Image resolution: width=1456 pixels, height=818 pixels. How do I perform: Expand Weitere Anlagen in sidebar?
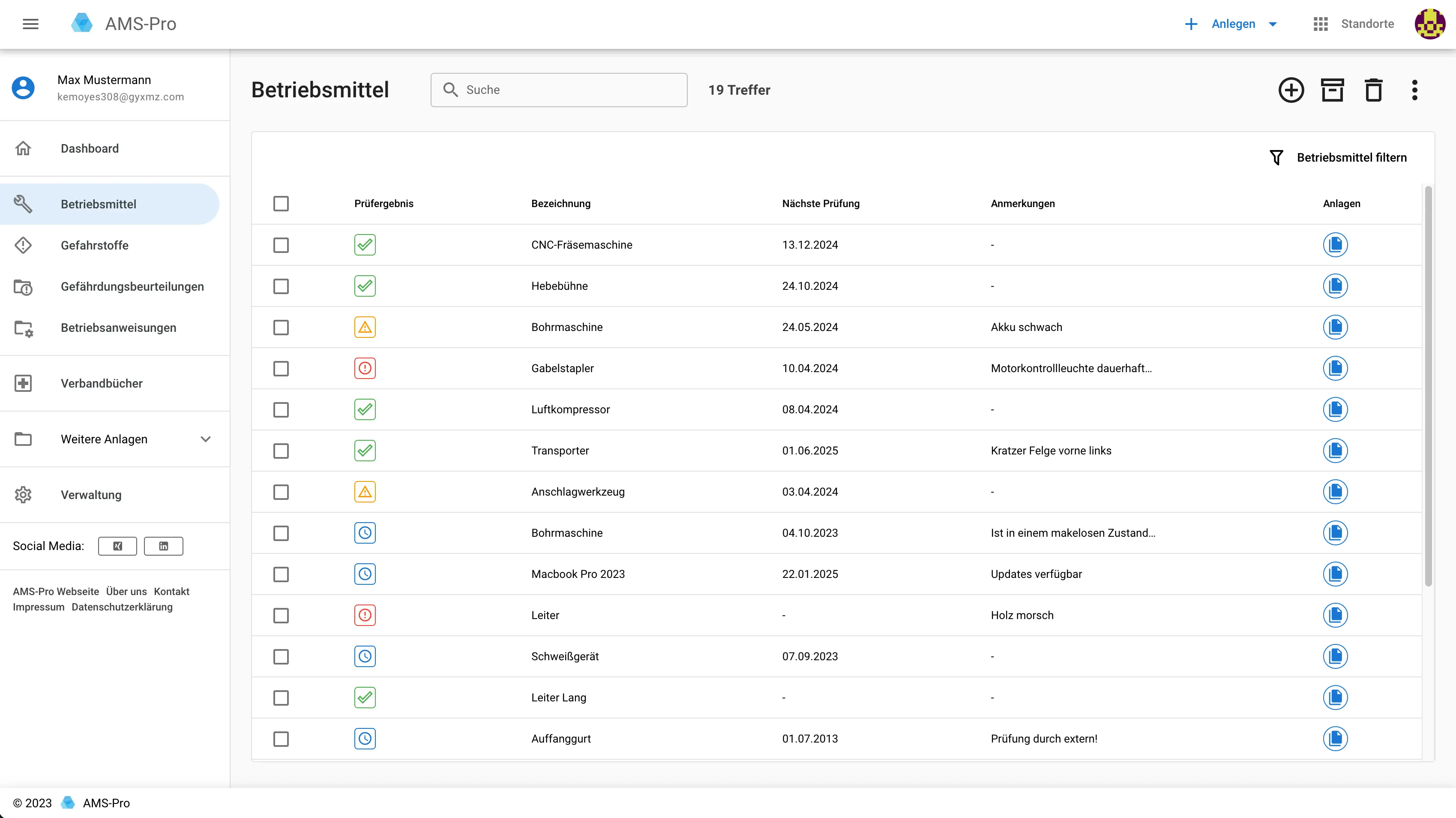[206, 439]
